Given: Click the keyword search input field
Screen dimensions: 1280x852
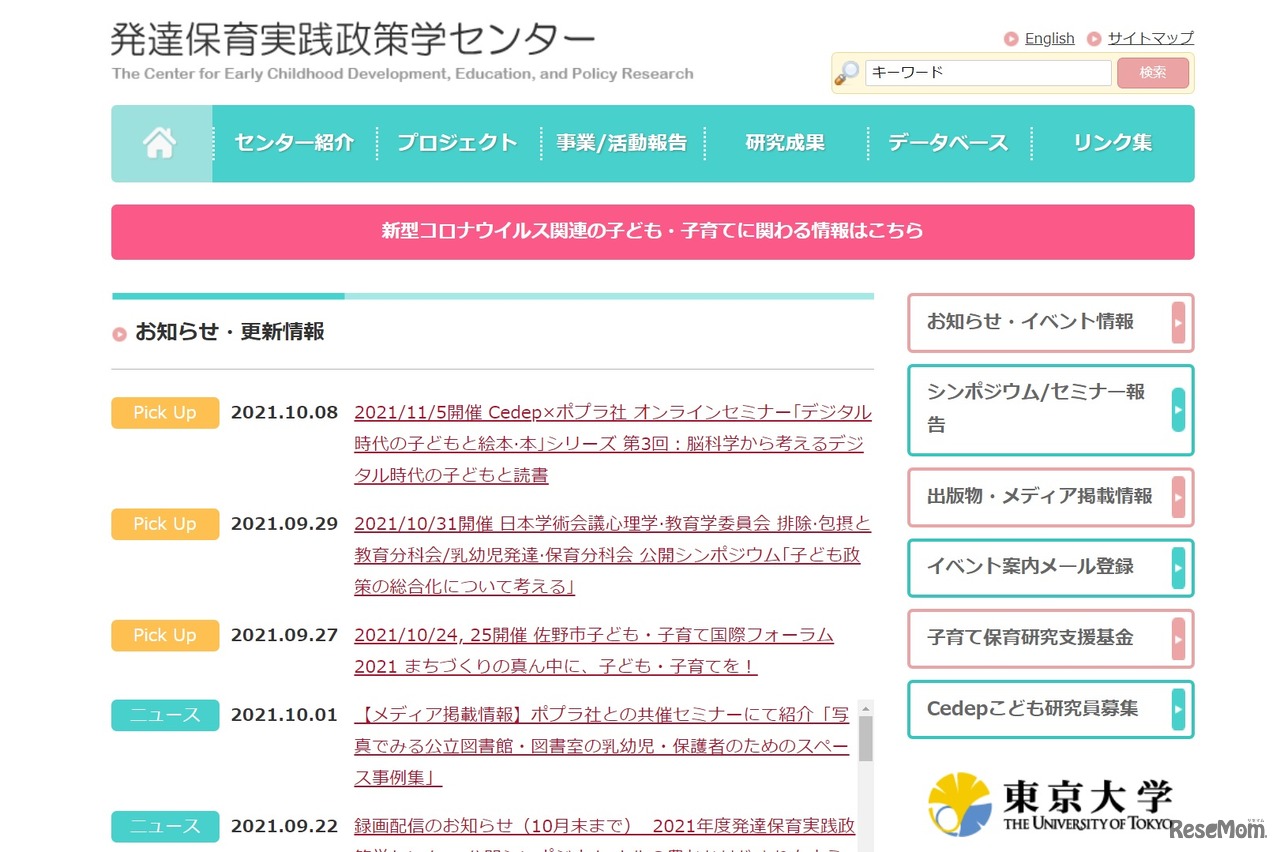Looking at the screenshot, I should pos(988,71).
